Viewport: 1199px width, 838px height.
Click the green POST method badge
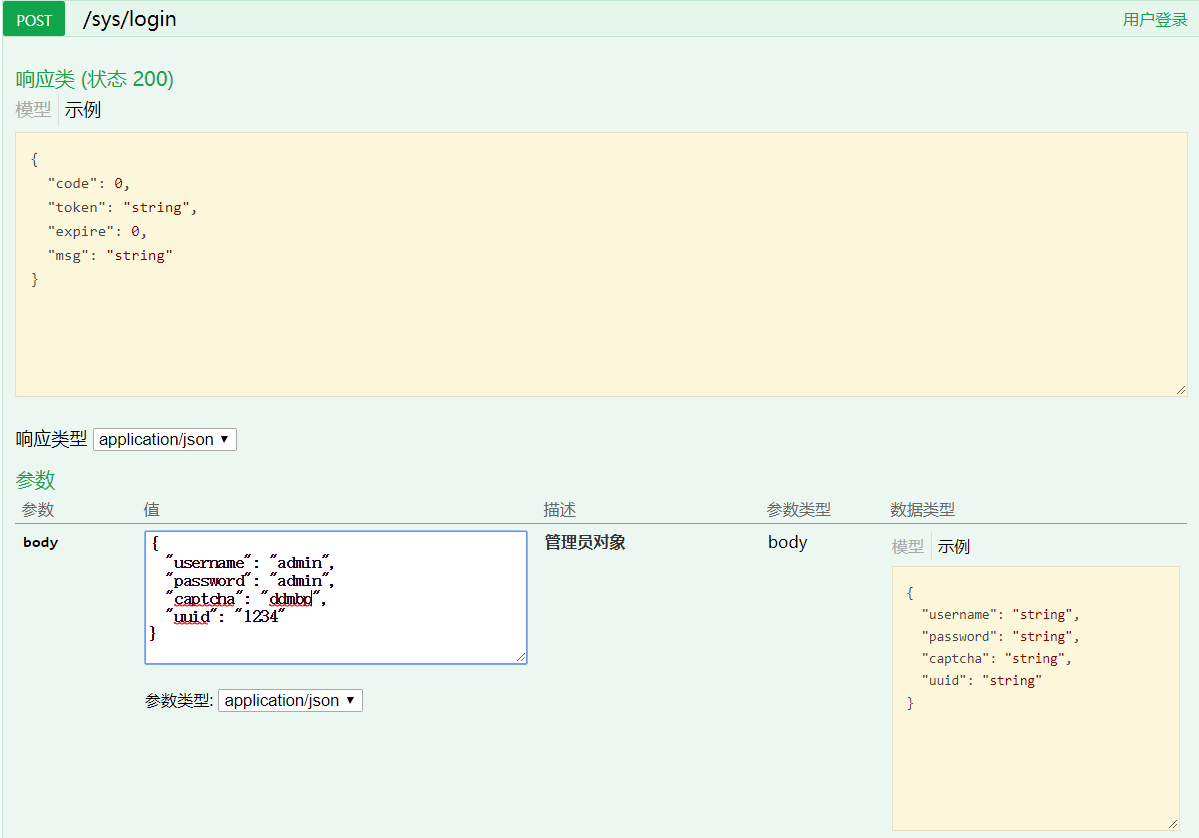[x=34, y=20]
